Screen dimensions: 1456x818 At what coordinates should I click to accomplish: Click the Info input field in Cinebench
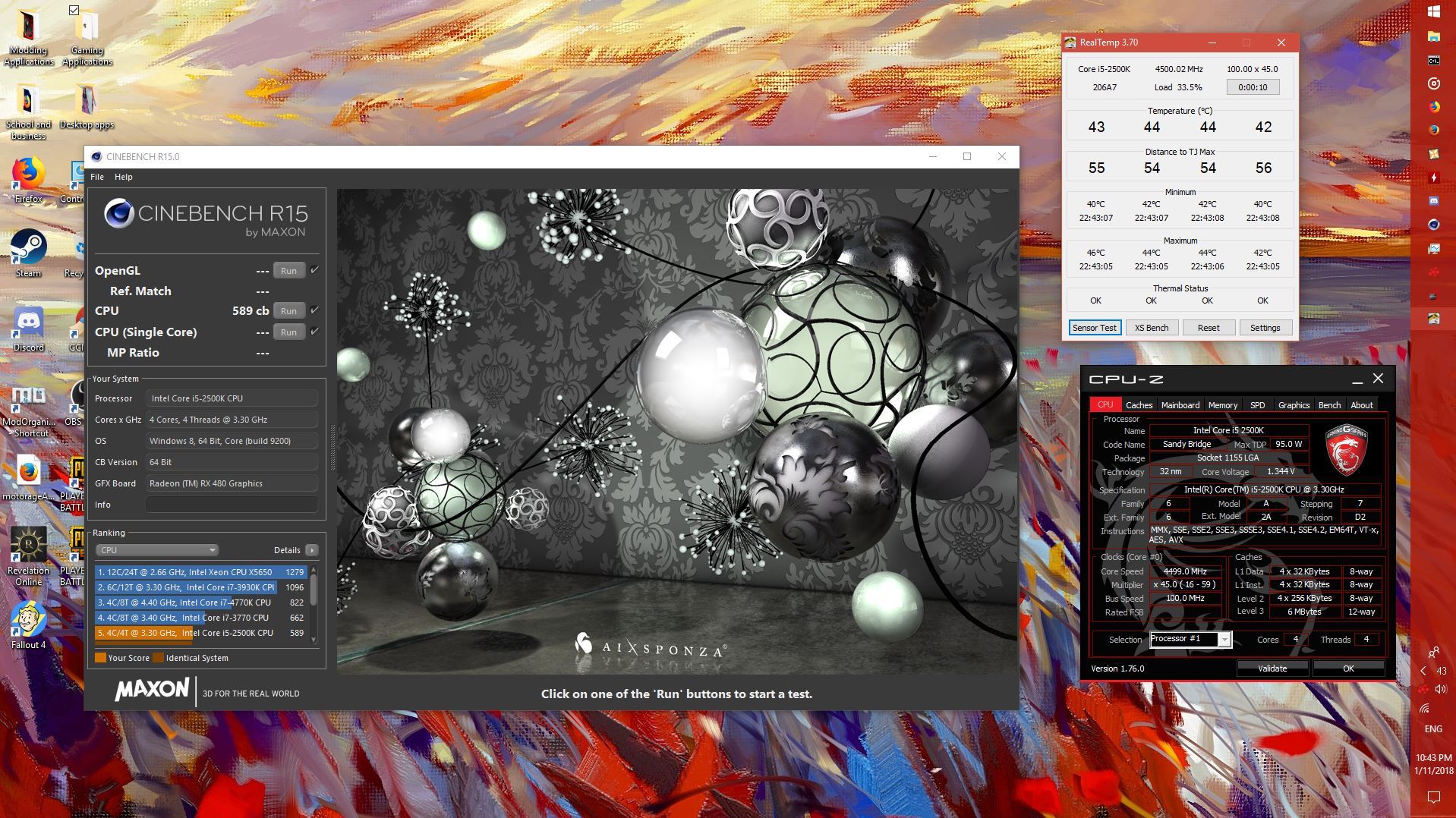[232, 505]
